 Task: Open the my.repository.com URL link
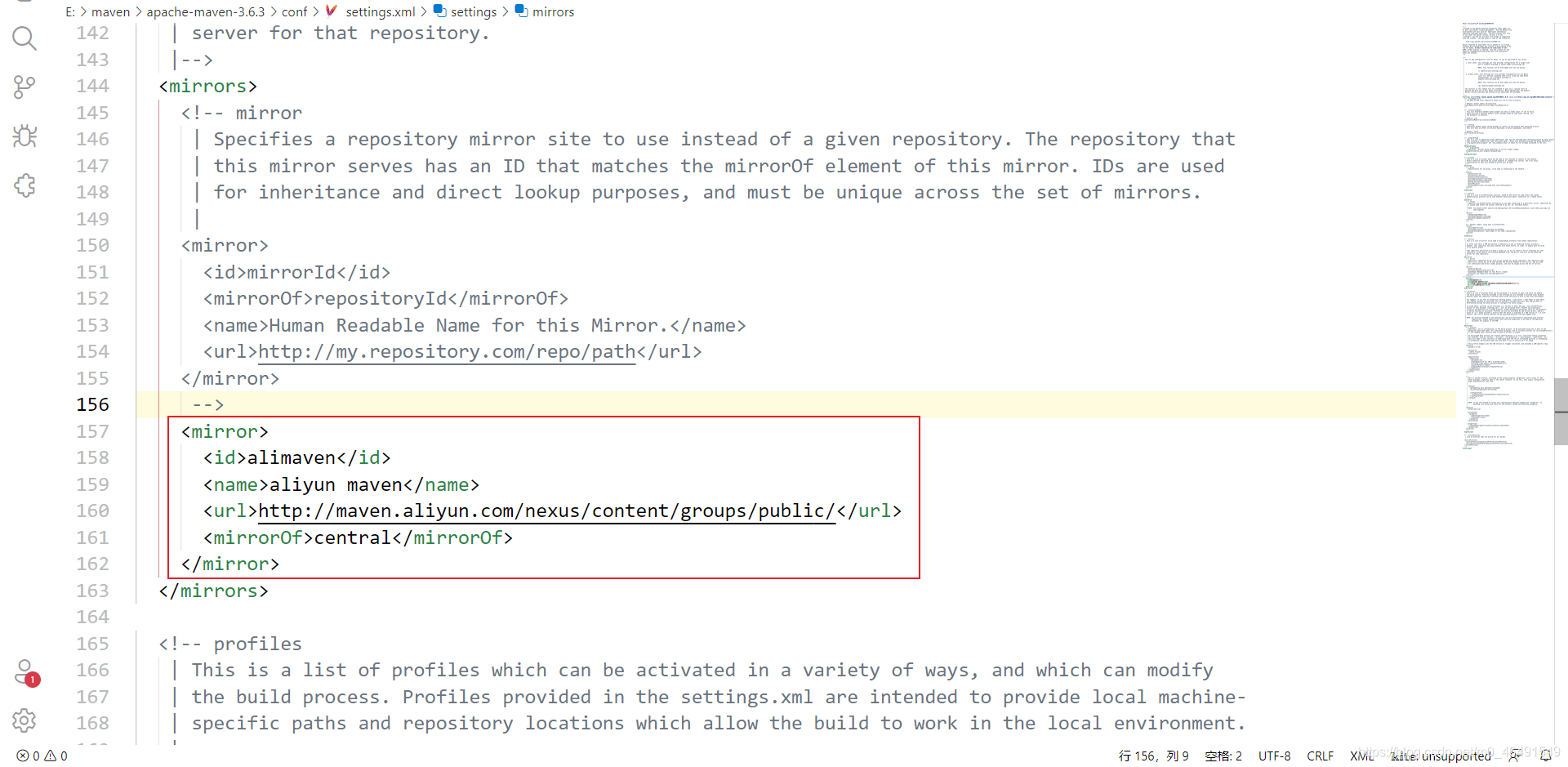(447, 352)
